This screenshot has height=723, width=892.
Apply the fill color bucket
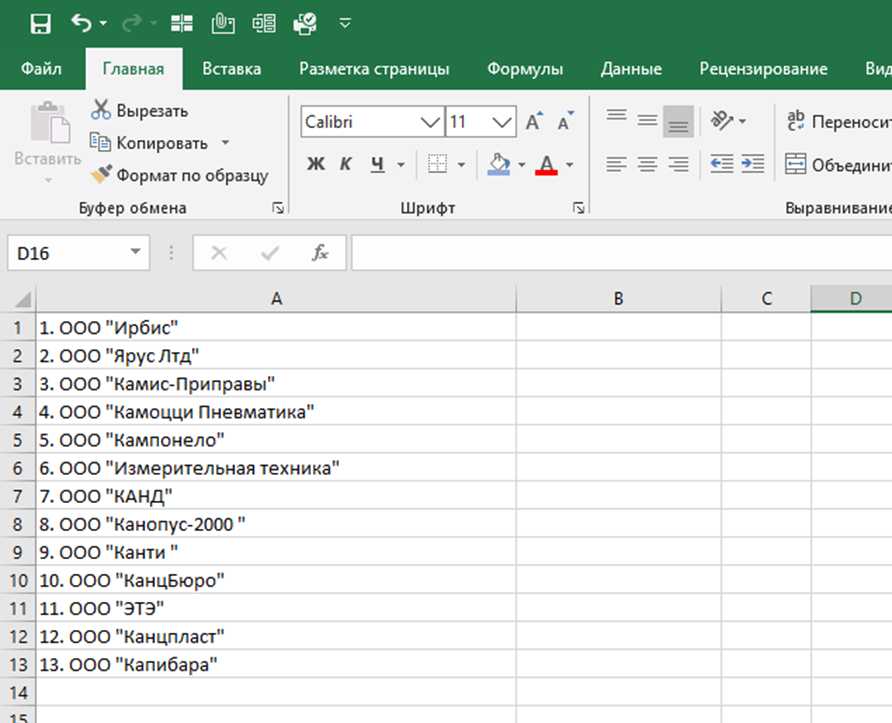pos(499,164)
